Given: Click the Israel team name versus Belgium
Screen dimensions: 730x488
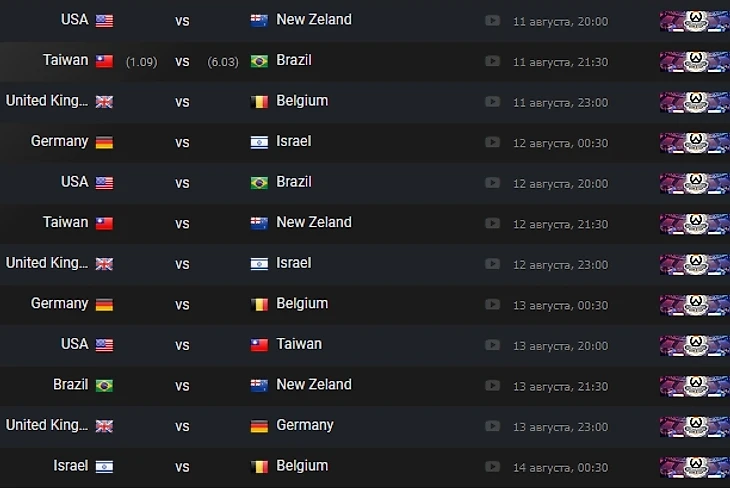Looking at the screenshot, I should (x=70, y=466).
